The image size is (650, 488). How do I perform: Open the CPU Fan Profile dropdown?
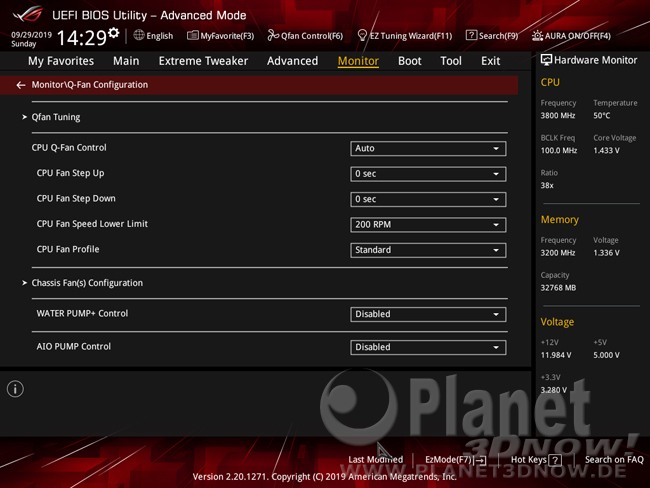coord(428,250)
